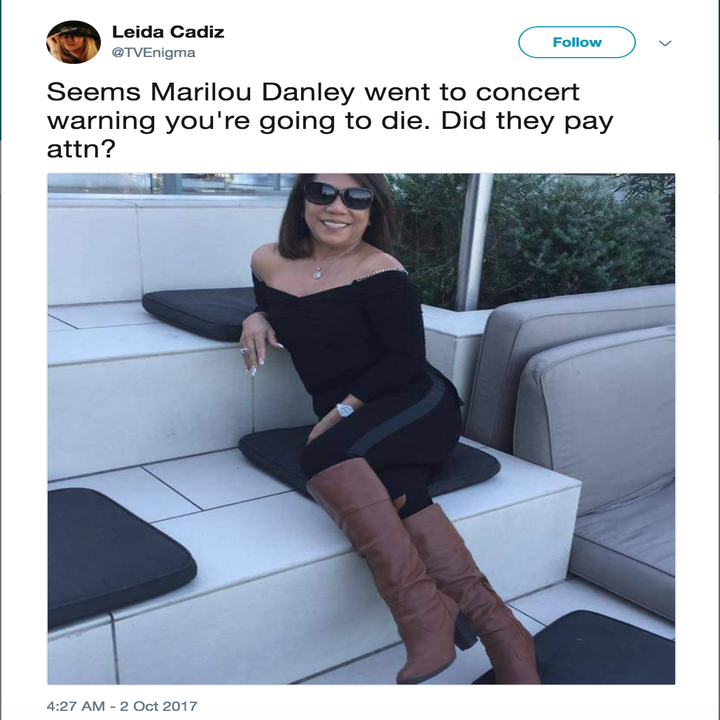Open the Leida Cadiz display name link

pyautogui.click(x=168, y=32)
